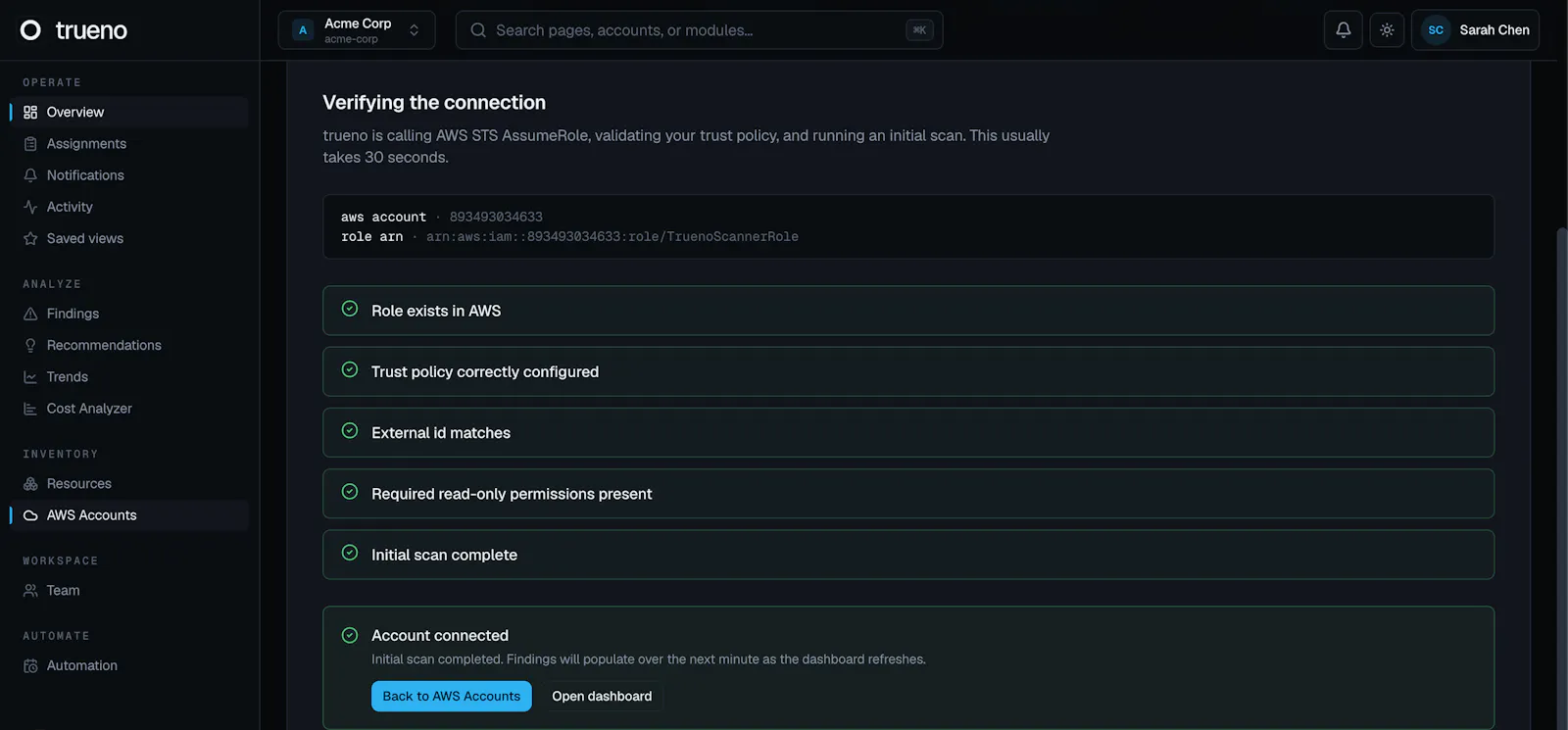Click the Notifications sidebar bell icon
The width and height of the screenshot is (1568, 730).
point(30,175)
